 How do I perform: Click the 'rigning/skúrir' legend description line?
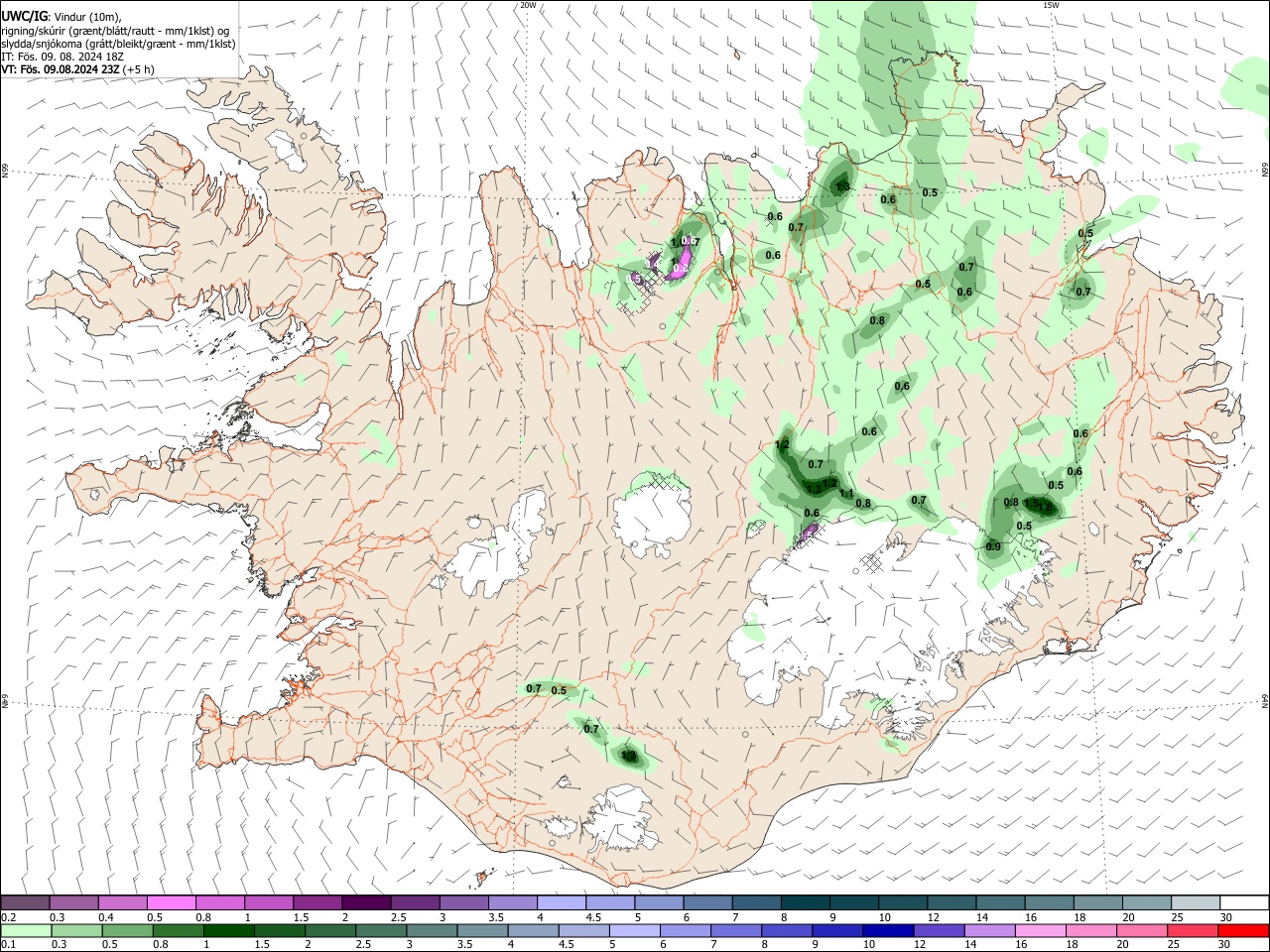coord(116,31)
